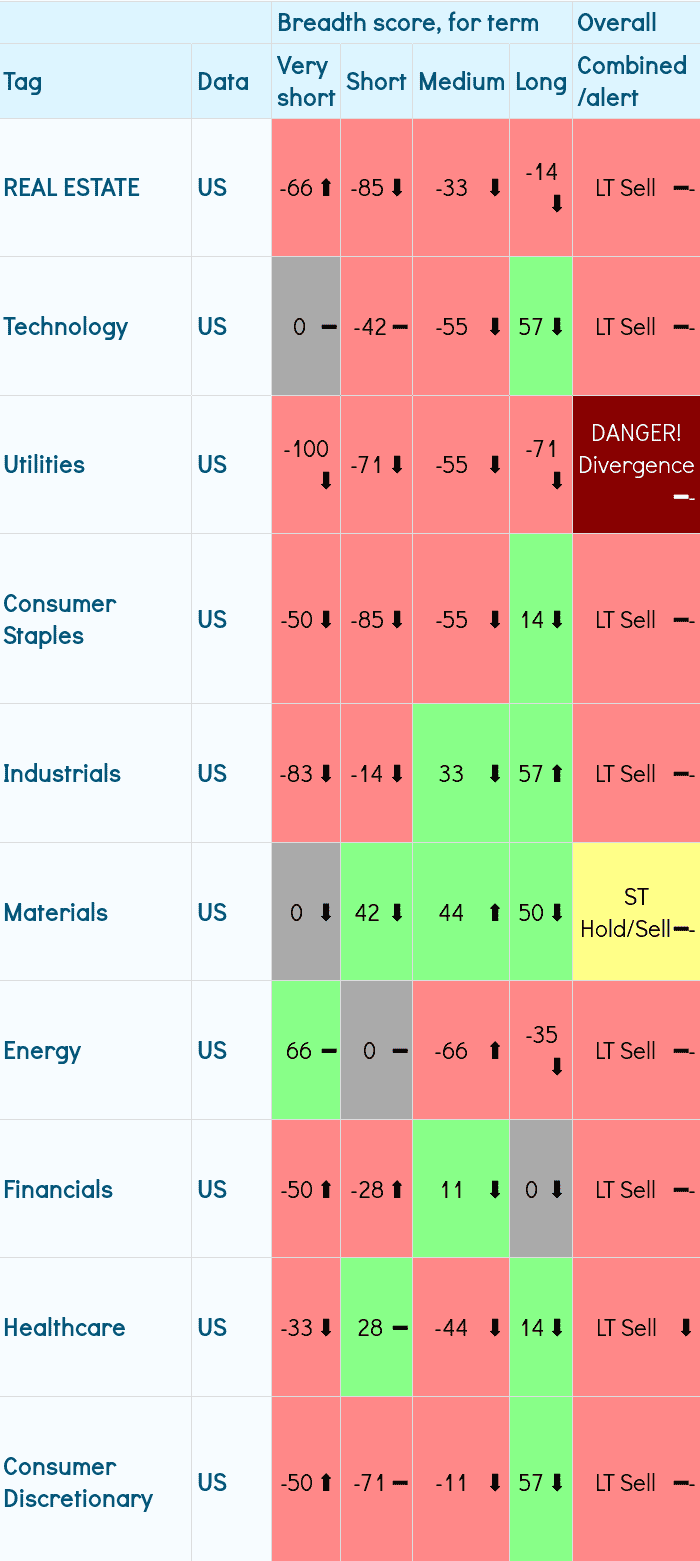Click the down arrow under Utilities -100 score
The height and width of the screenshot is (1561, 700).
(x=326, y=481)
